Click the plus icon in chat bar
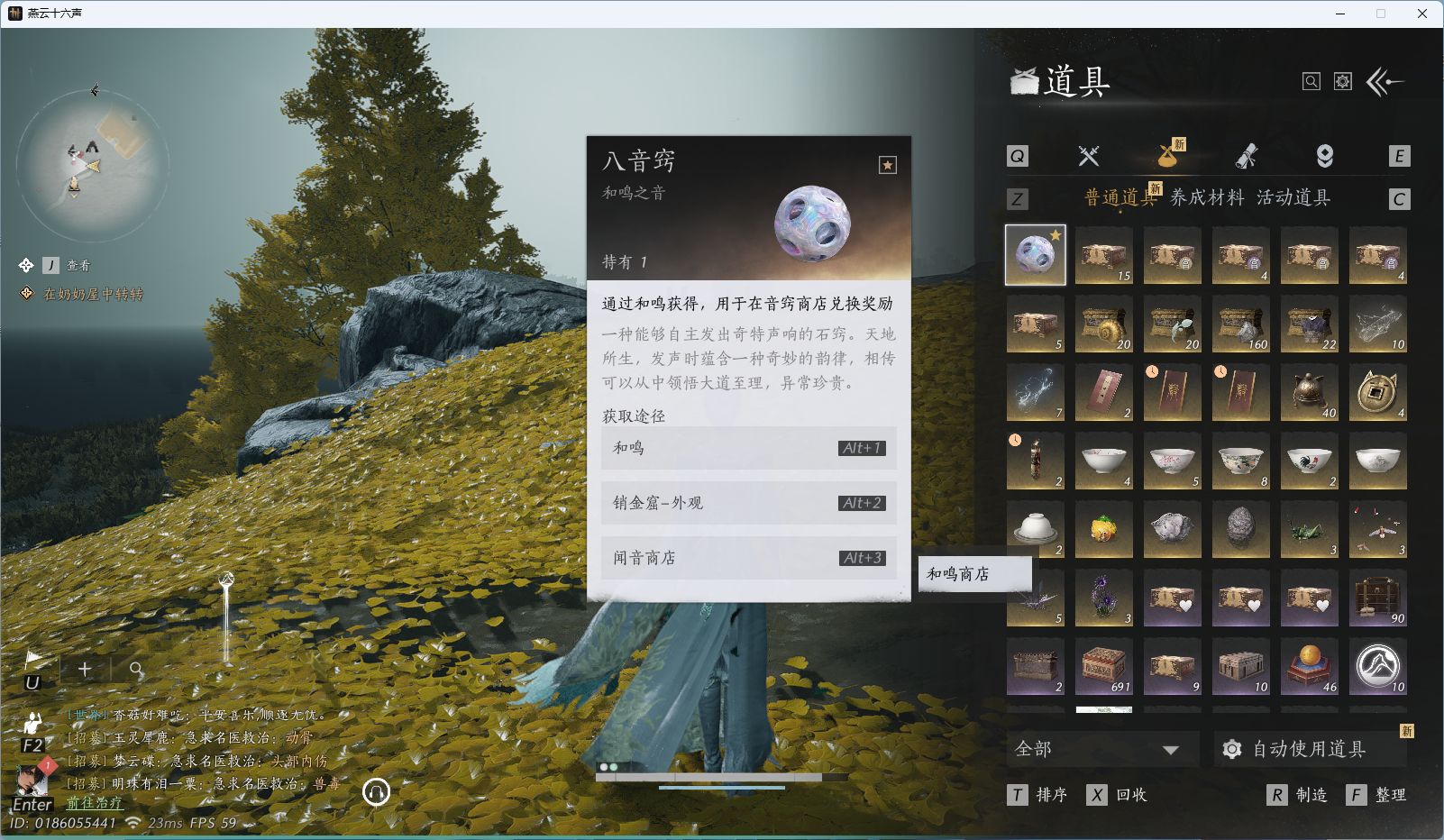Viewport: 1444px width, 840px height. pyautogui.click(x=85, y=669)
